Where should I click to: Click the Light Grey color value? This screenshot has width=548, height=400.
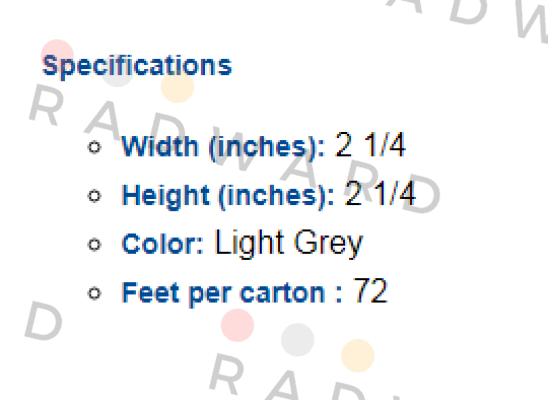289,243
